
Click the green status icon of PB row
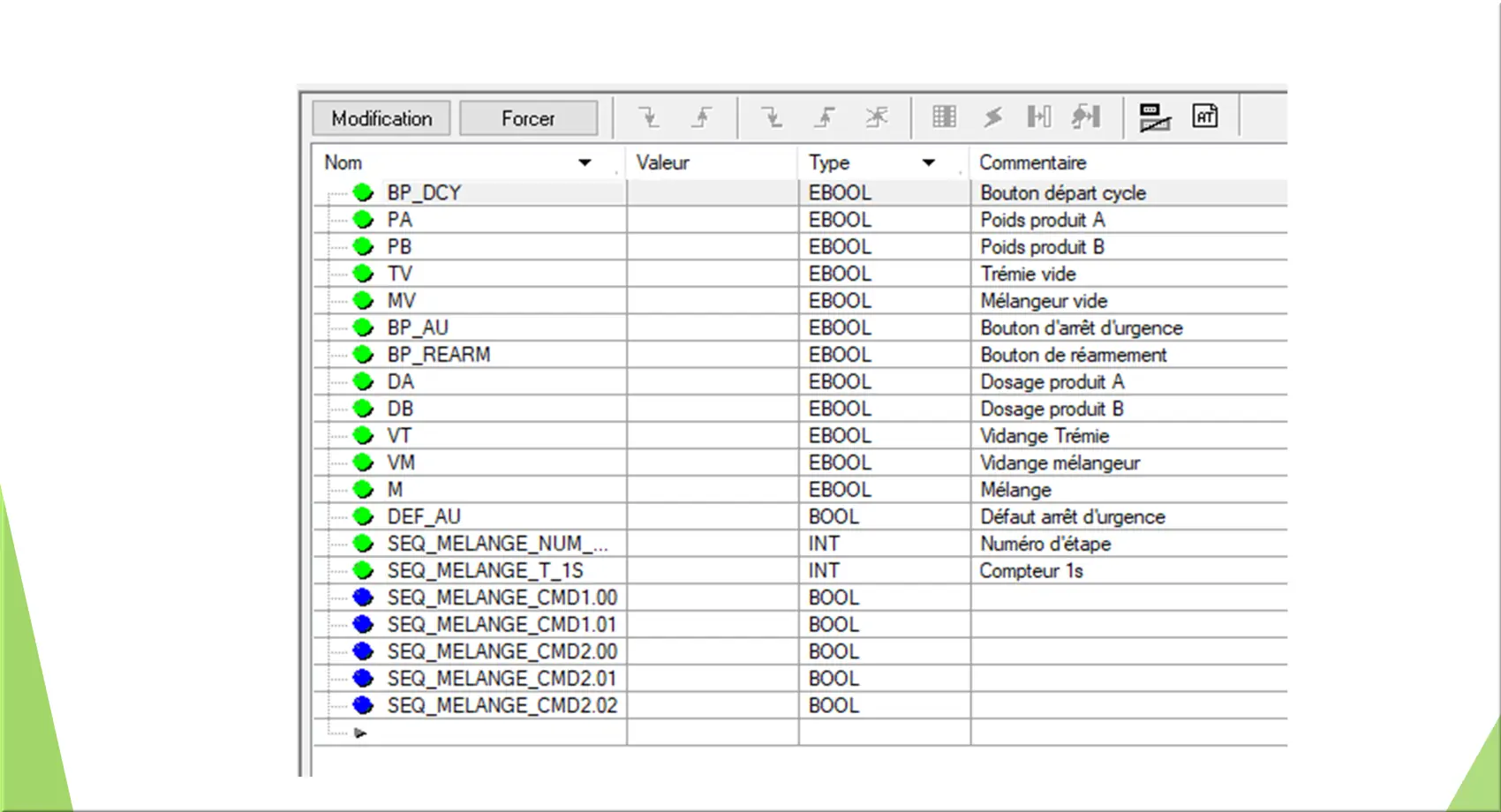pyautogui.click(x=363, y=246)
